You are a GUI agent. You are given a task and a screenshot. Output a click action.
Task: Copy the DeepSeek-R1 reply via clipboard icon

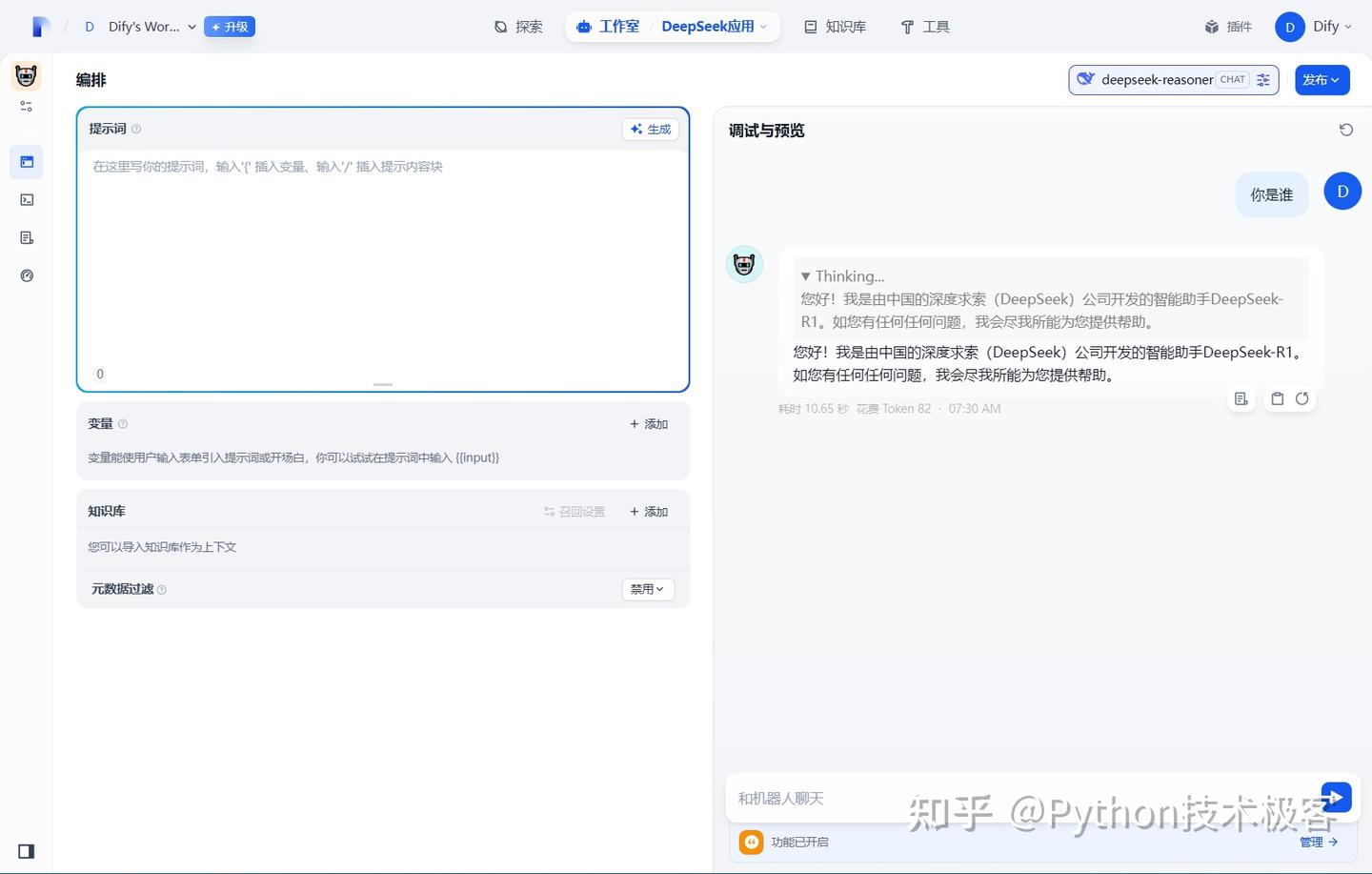tap(1277, 398)
